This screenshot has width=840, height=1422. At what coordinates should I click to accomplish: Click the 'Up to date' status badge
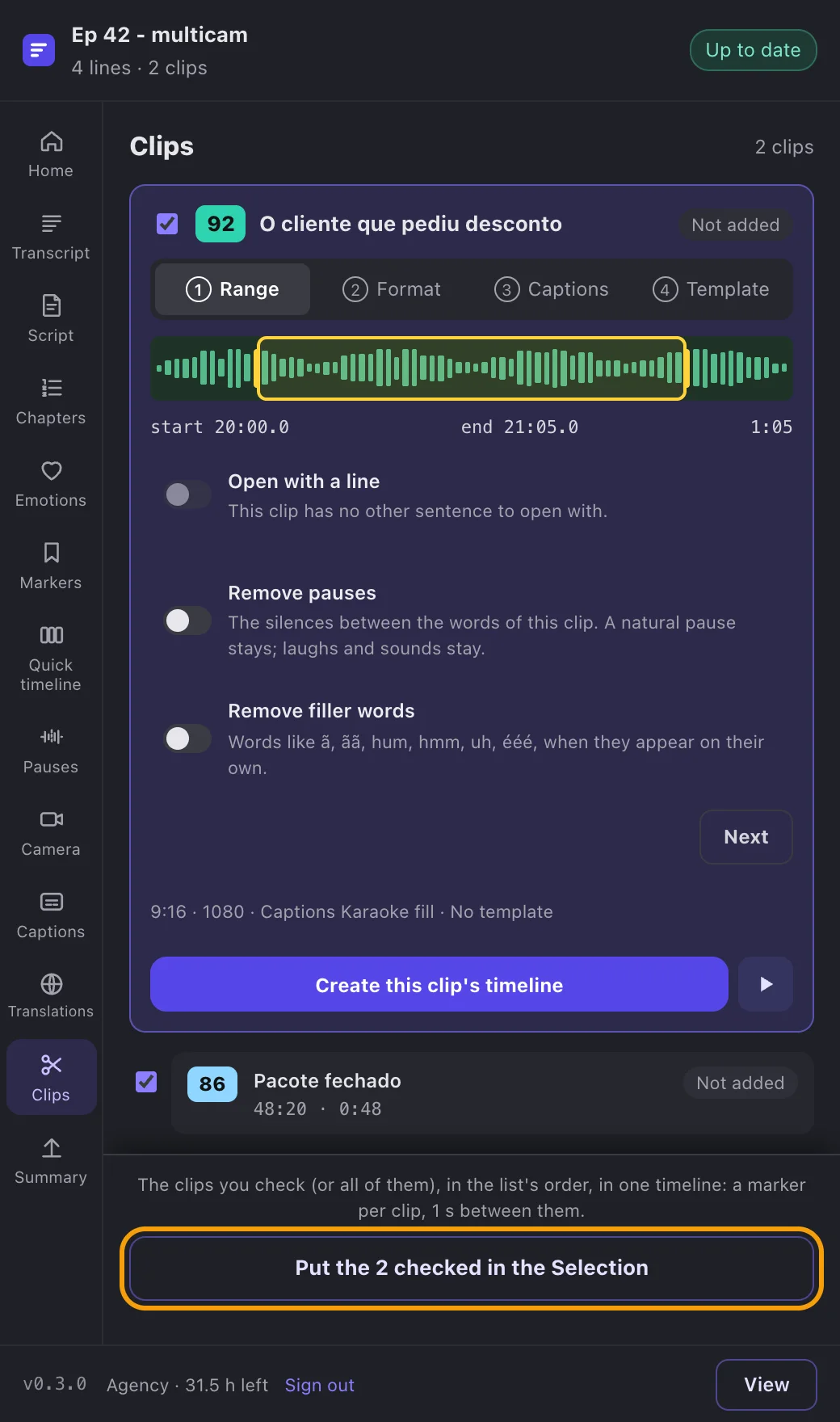(753, 50)
